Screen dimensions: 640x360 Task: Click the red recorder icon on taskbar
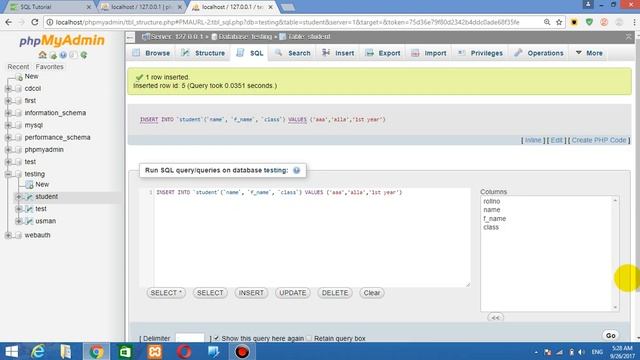[x=242, y=351]
